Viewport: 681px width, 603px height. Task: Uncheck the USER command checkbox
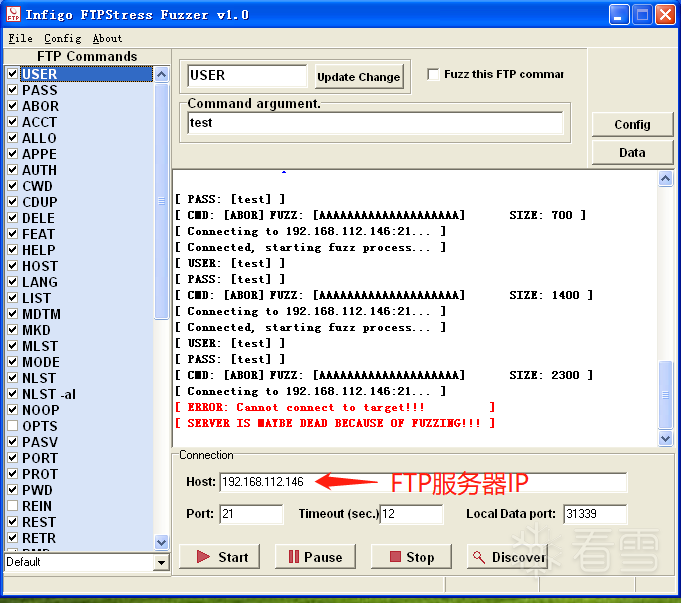coord(13,74)
